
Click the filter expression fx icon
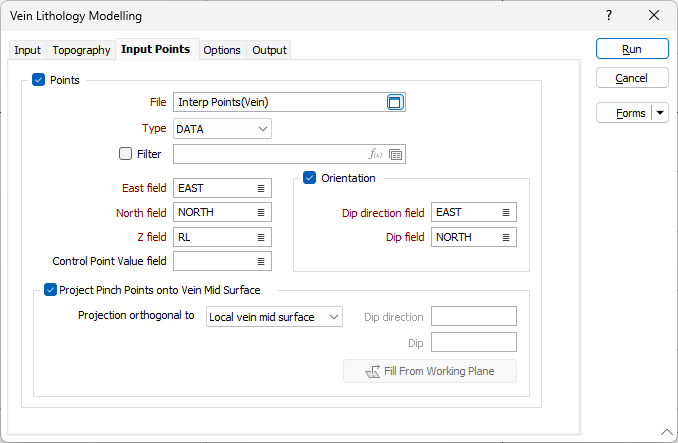[375, 154]
